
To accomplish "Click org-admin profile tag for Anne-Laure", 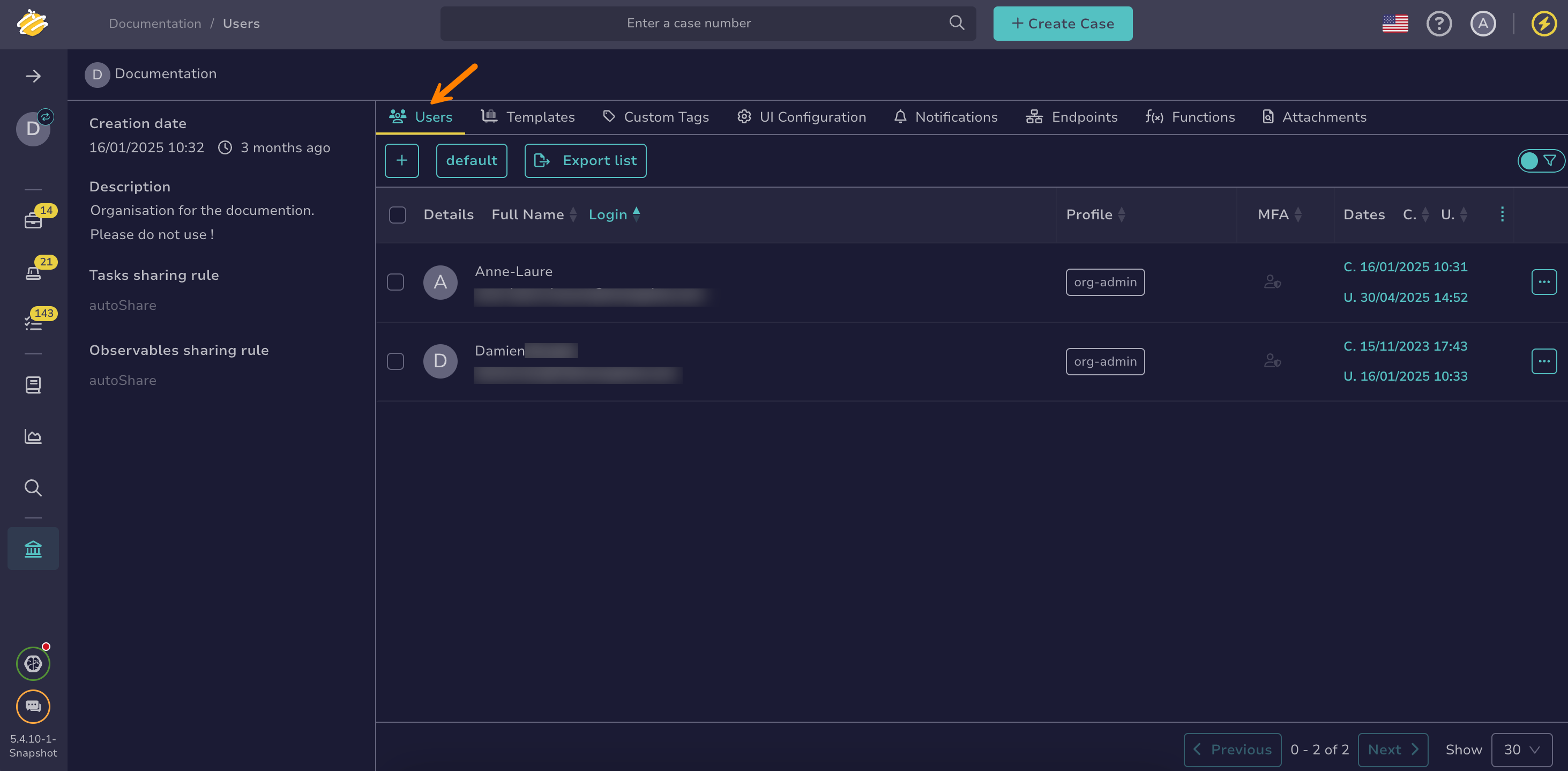I will (x=1105, y=282).
